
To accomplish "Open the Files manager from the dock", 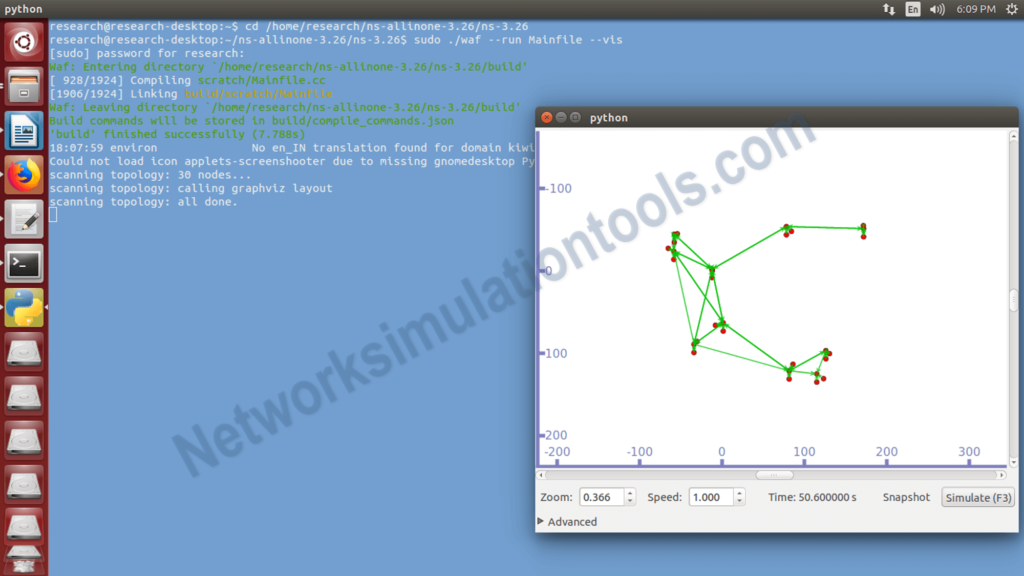I will click(x=23, y=85).
